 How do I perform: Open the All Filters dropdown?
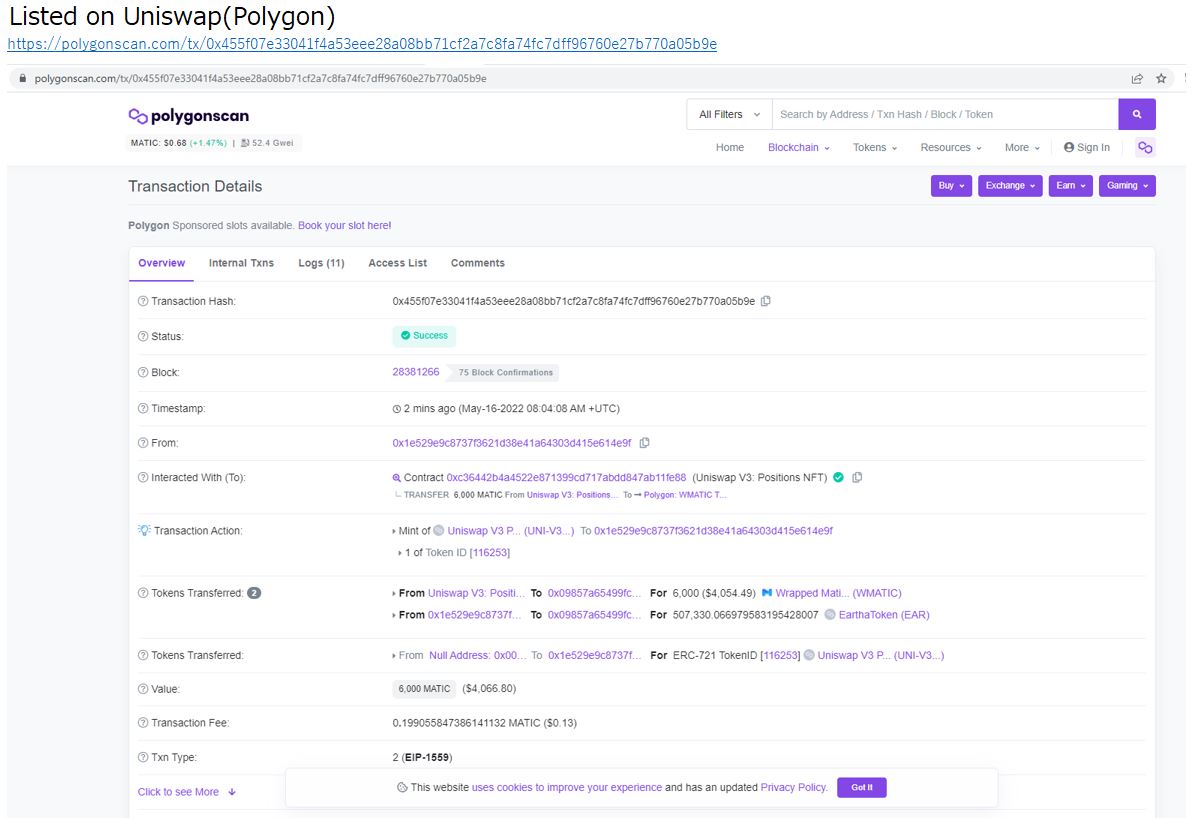pos(729,114)
